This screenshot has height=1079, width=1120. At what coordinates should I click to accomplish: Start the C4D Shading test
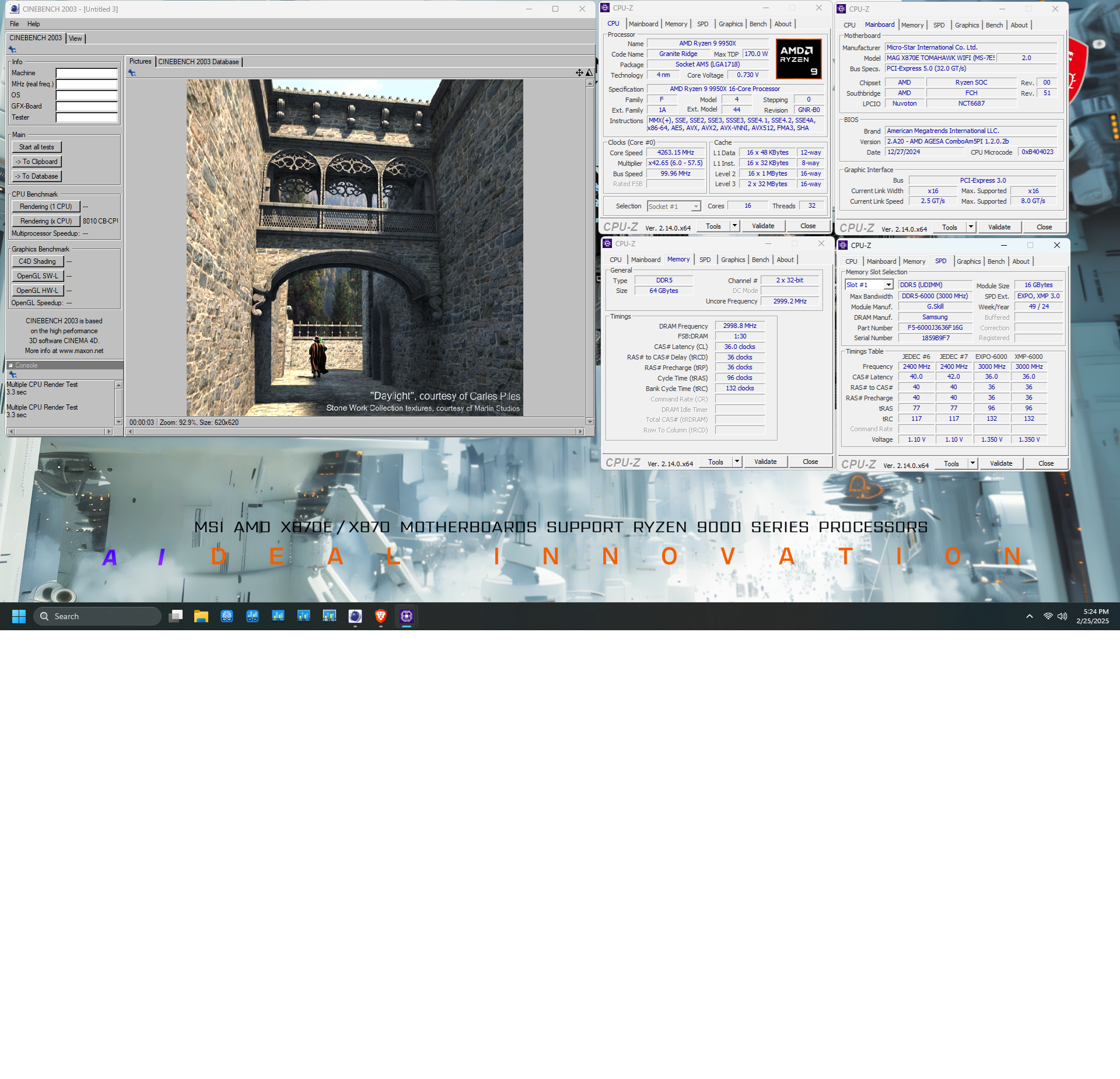pyautogui.click(x=37, y=261)
